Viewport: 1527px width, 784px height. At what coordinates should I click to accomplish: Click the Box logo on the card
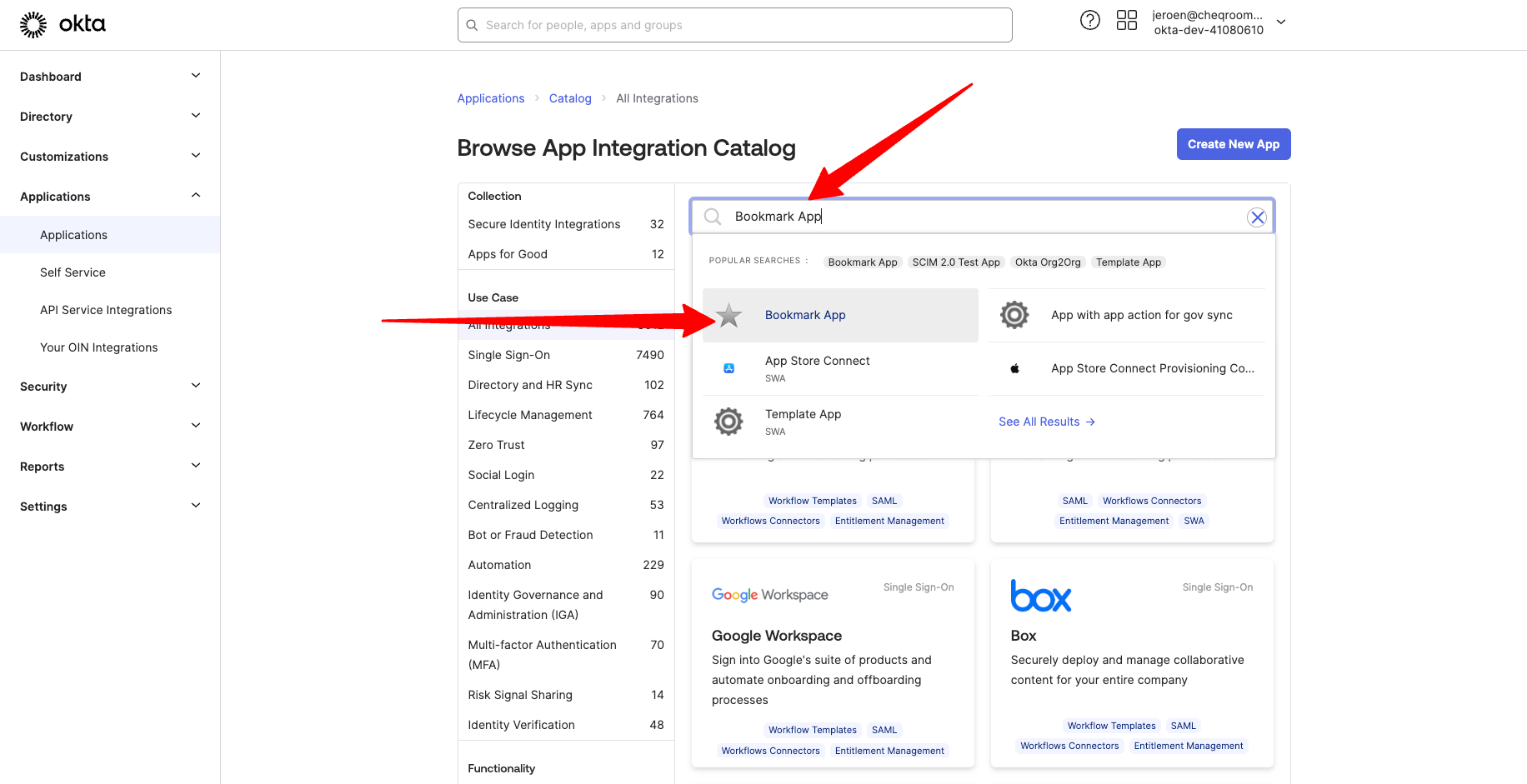(1040, 596)
